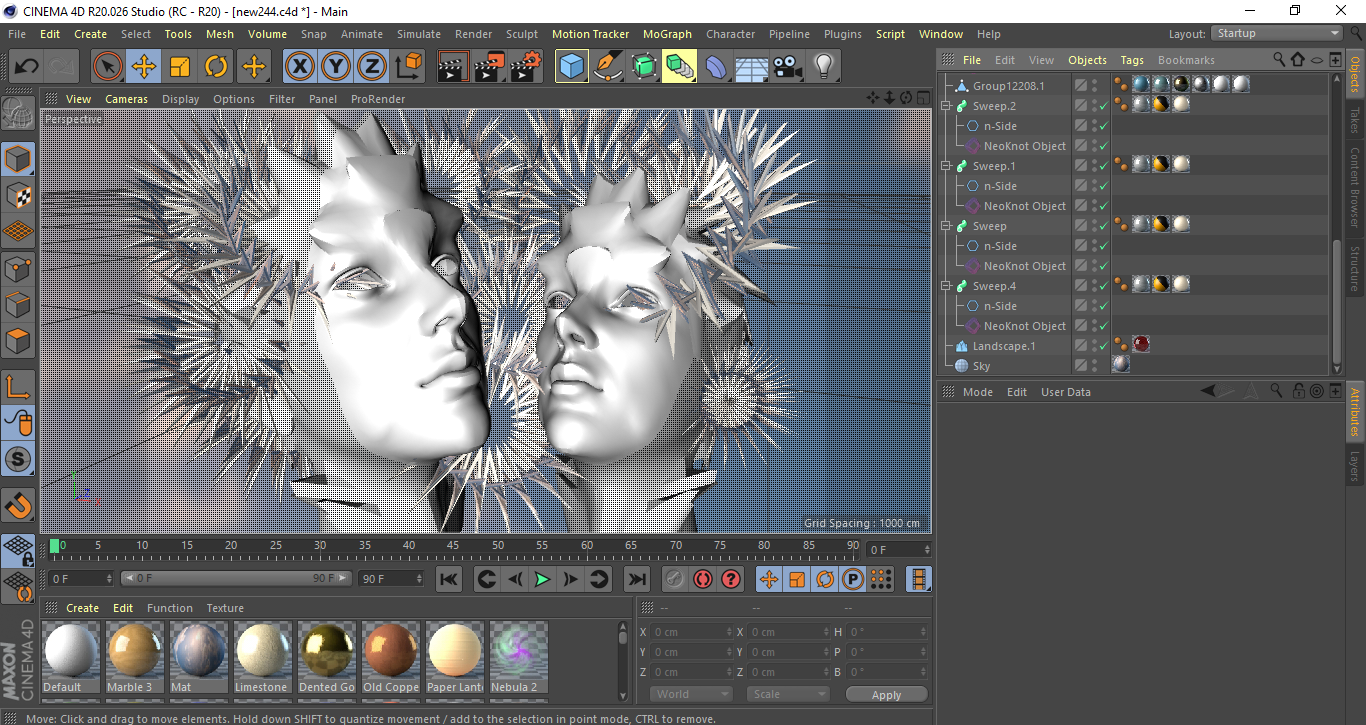
Task: Enable Autokeying button
Action: [703, 579]
